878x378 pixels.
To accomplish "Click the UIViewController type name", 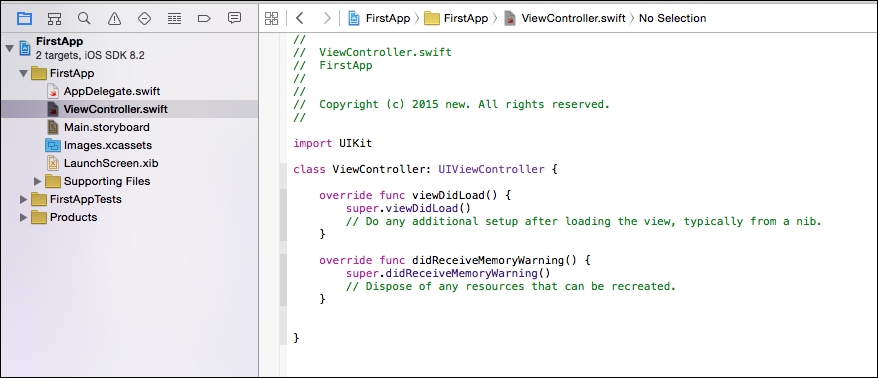I will pos(491,169).
